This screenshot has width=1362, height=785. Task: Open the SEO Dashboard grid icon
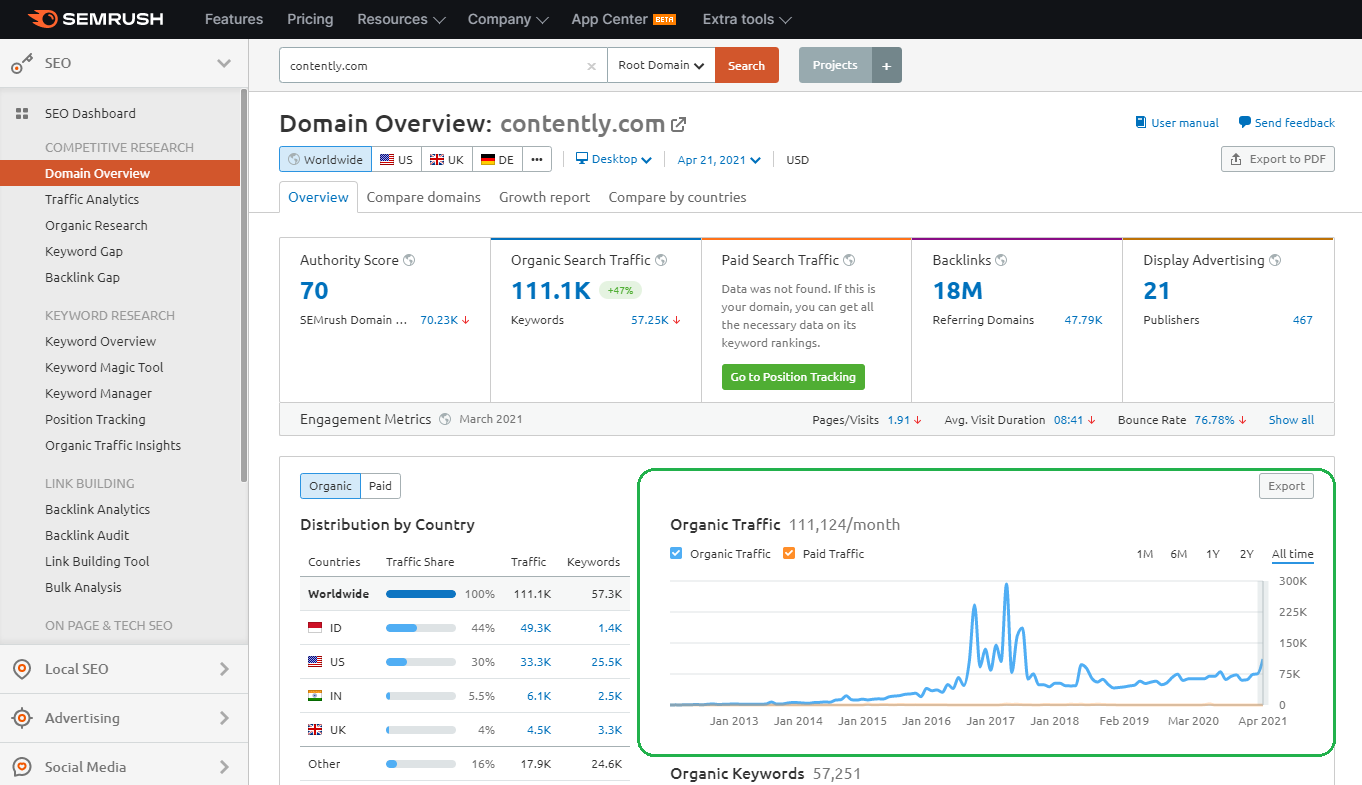(x=22, y=114)
